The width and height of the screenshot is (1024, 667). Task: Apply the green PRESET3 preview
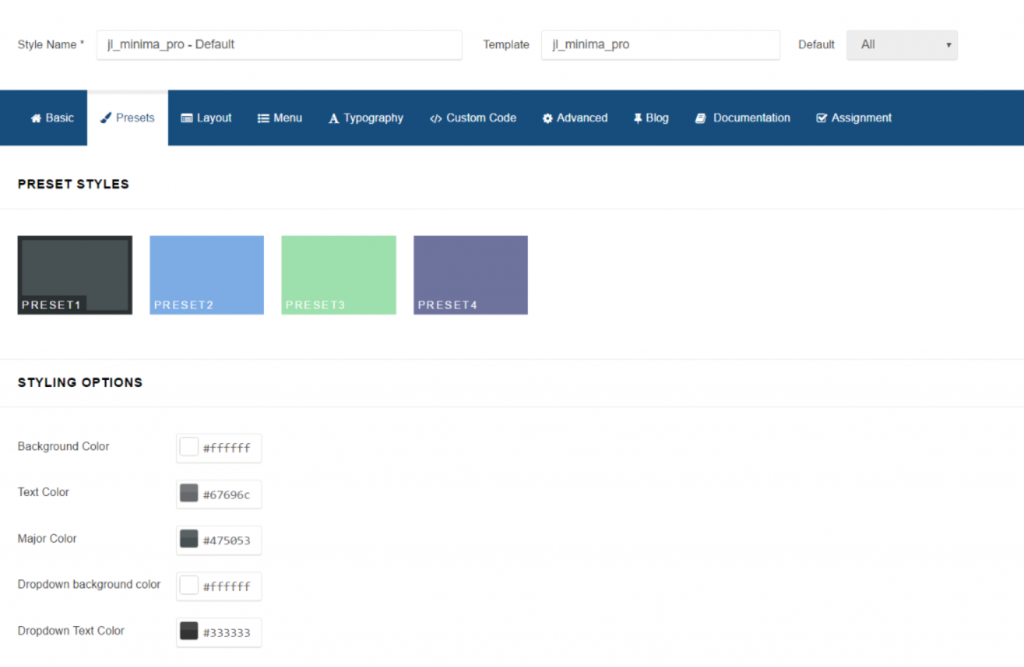338,274
